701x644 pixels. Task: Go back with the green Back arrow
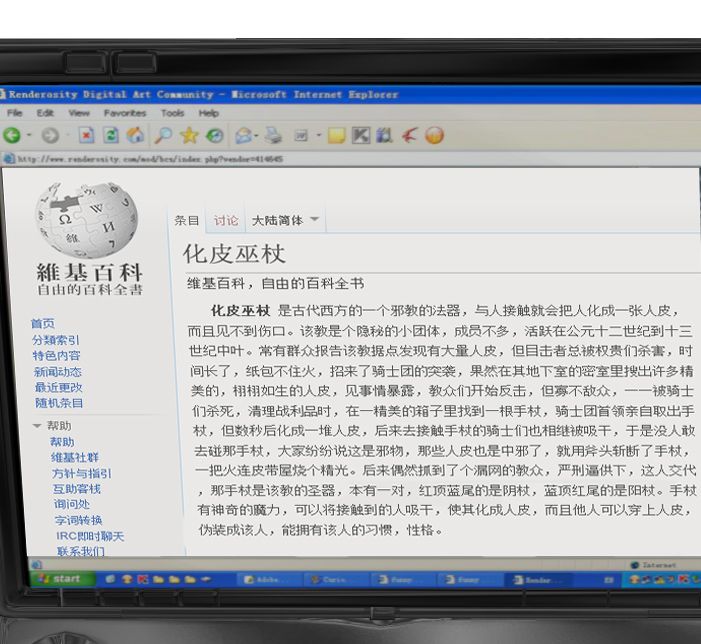(x=12, y=135)
